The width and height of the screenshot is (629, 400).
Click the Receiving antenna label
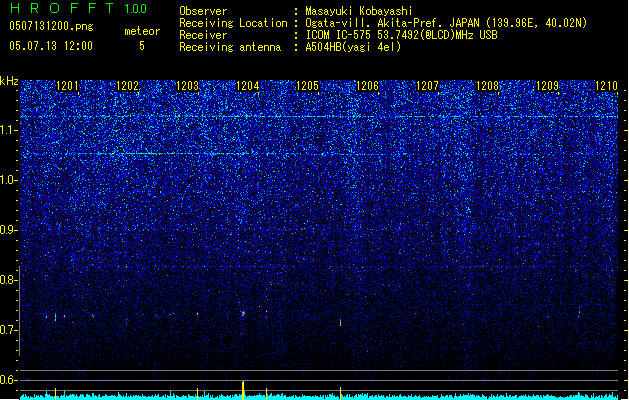[230, 47]
